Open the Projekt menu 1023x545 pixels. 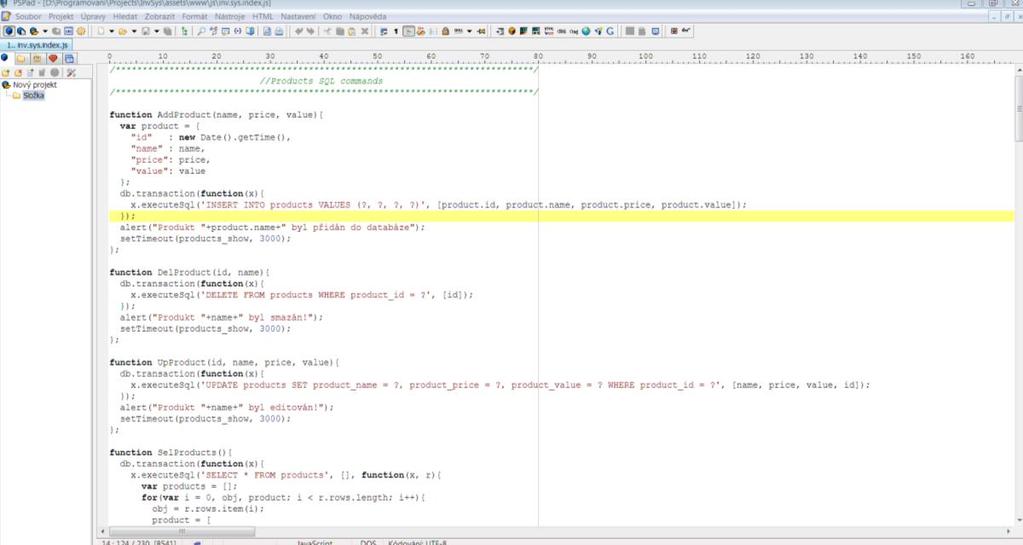point(61,16)
